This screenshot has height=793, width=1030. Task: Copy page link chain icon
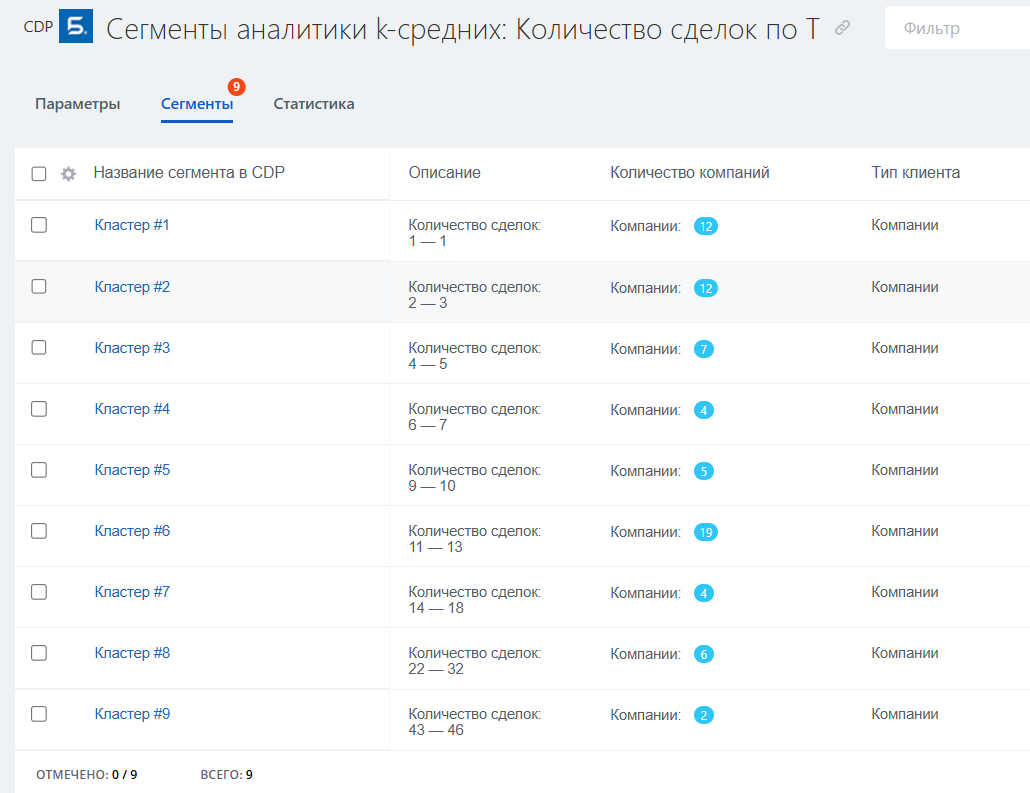point(842,28)
